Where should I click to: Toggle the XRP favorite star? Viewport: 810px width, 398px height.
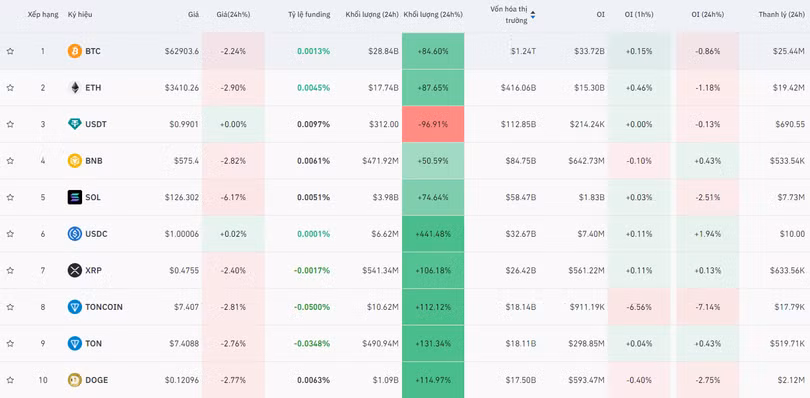pyautogui.click(x=10, y=270)
